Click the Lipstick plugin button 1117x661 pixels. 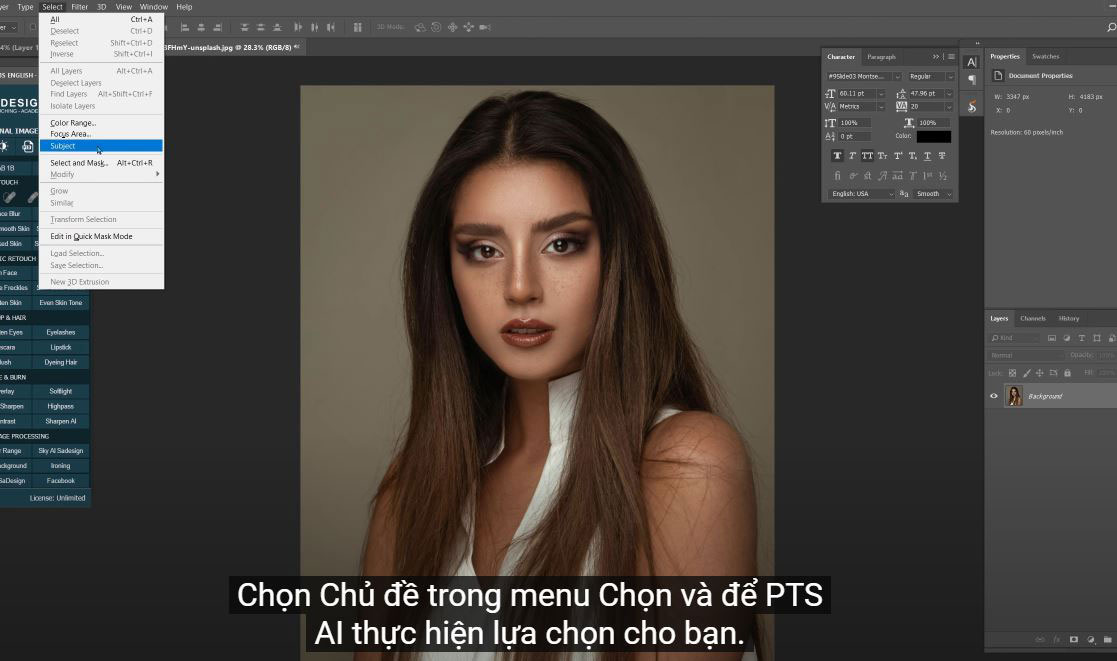coord(61,348)
